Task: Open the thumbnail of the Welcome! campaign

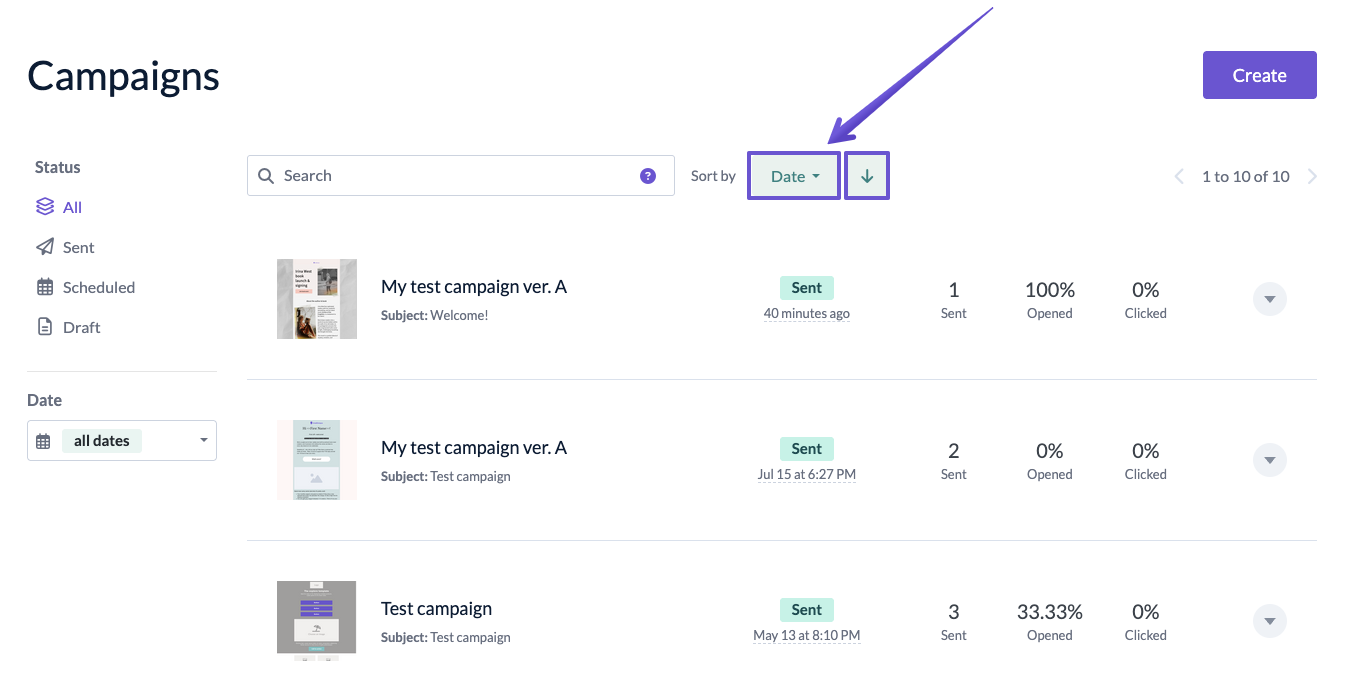Action: (x=317, y=299)
